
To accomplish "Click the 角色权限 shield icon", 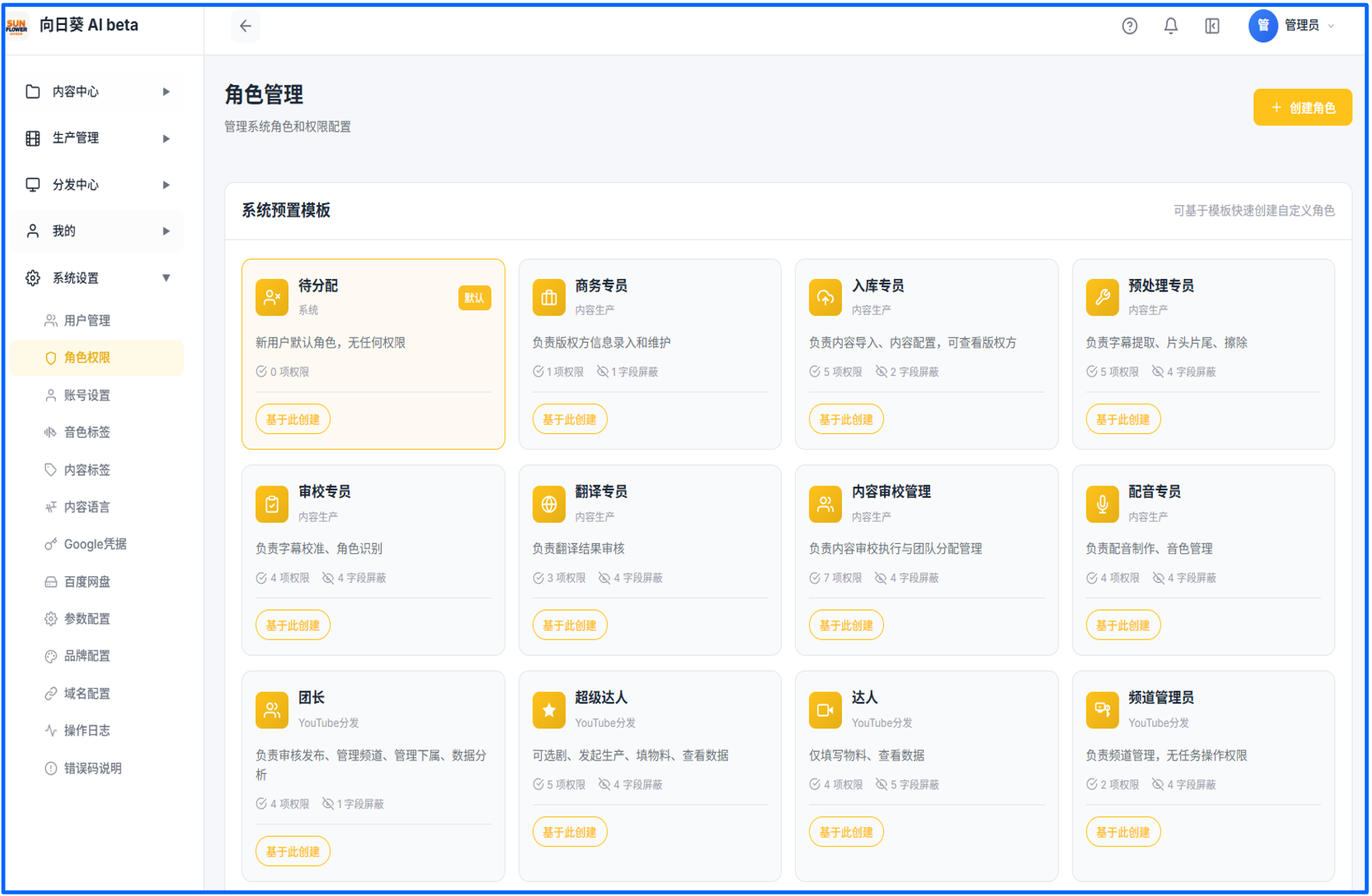I will point(51,358).
